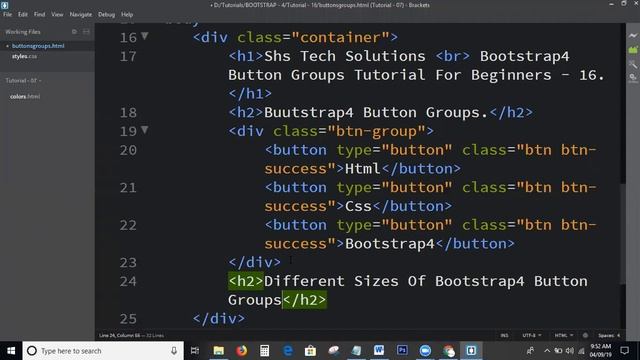Click the linting status circle icon in status bar
This screenshot has height=360, width=640.
coord(585,335)
